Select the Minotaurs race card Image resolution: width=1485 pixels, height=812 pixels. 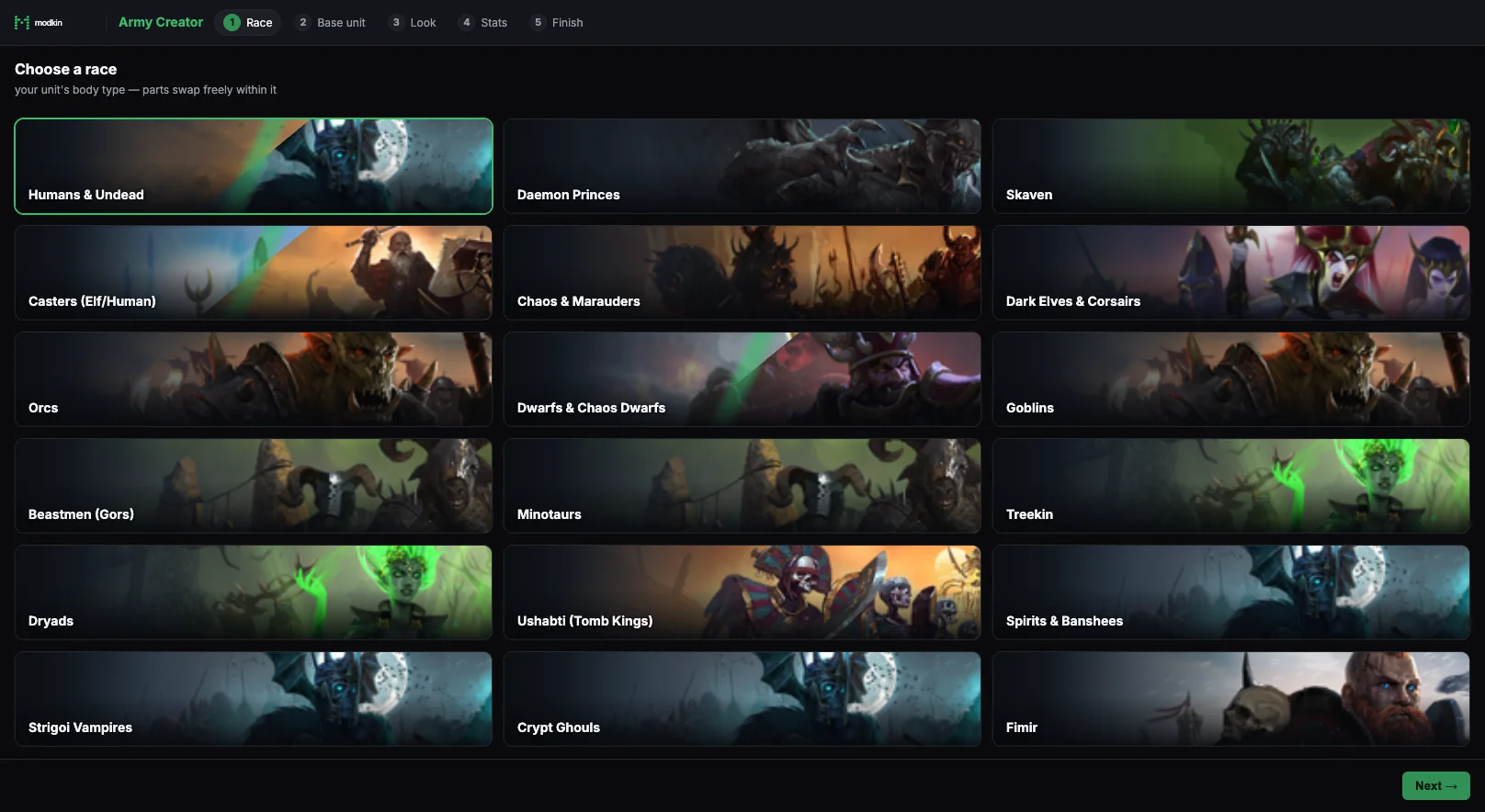[x=742, y=486]
